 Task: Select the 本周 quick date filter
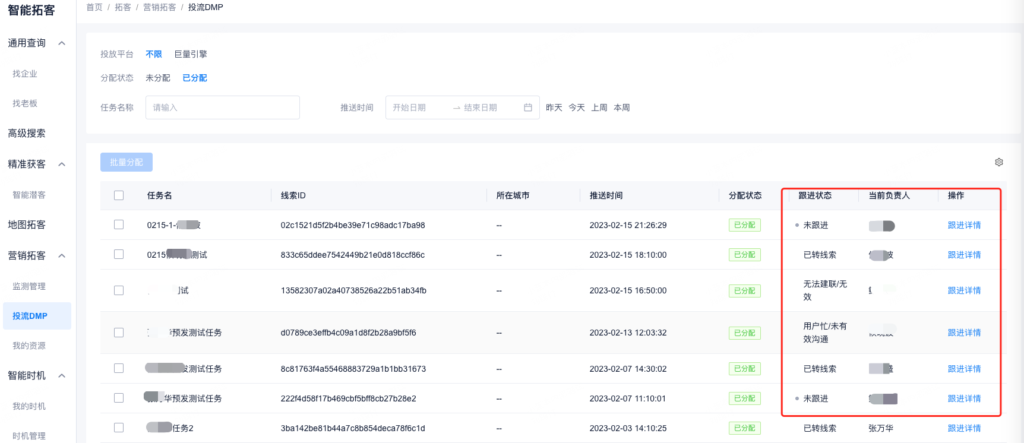(622, 107)
